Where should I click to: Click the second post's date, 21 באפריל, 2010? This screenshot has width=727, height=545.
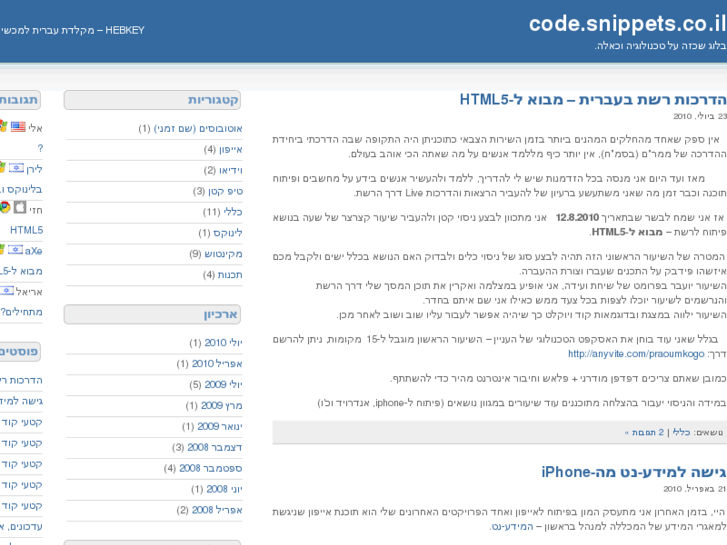coord(695,488)
